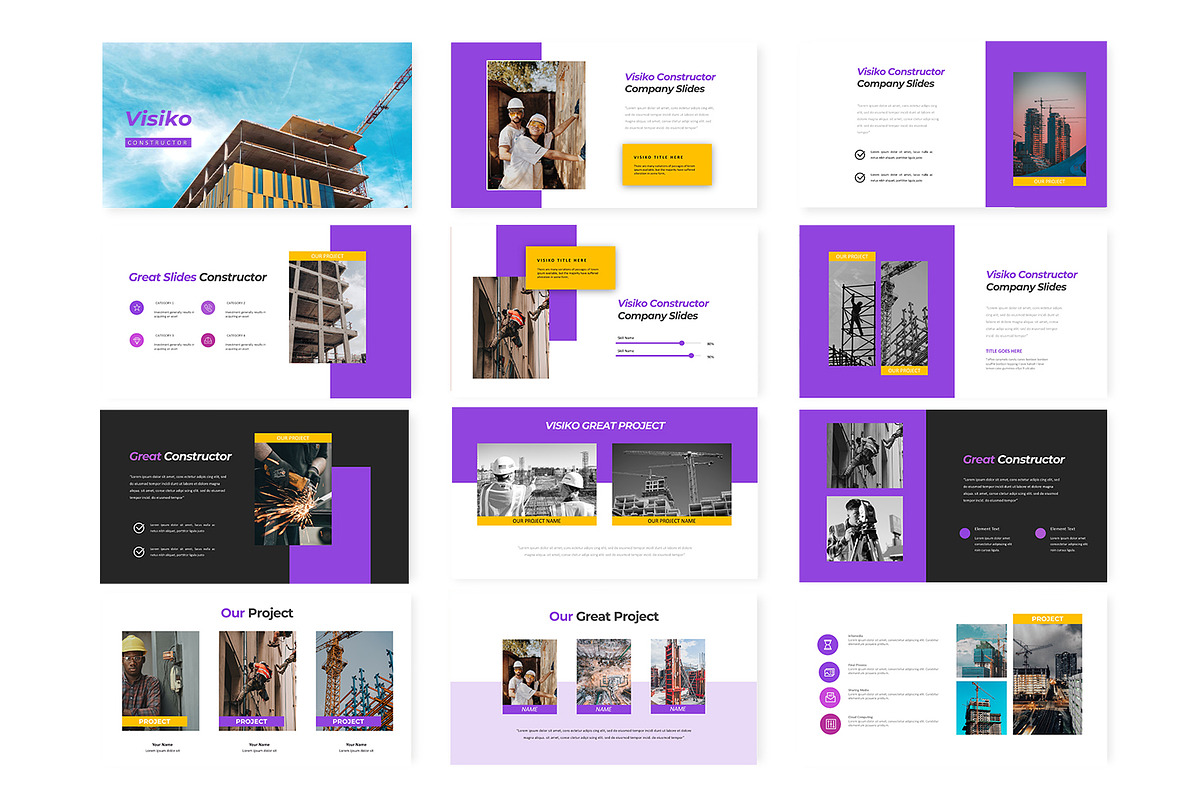Screen dimensions: 1200x800
Task: Click the 'TITLE GOES HERE' text
Action: coord(1004,351)
